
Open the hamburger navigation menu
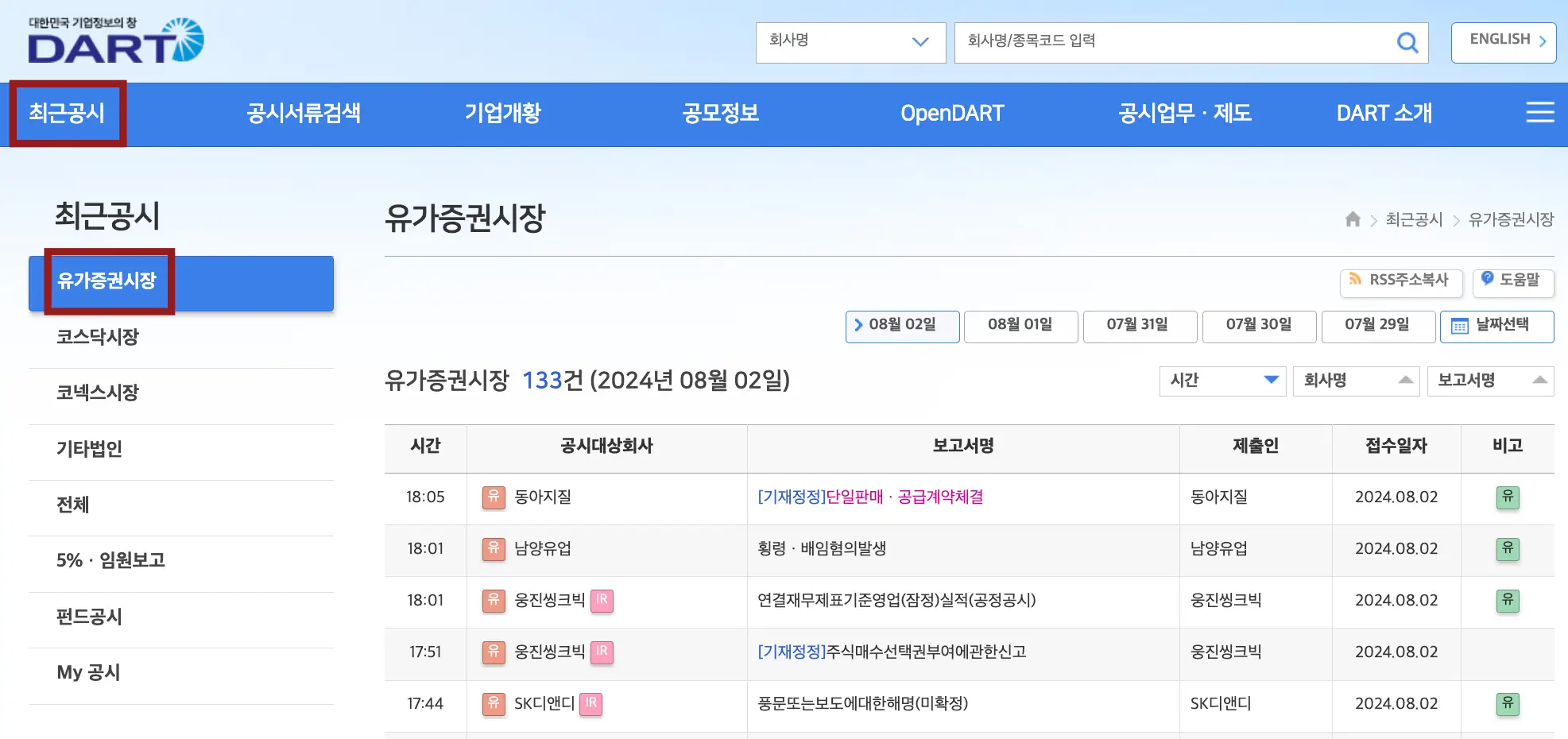1540,113
